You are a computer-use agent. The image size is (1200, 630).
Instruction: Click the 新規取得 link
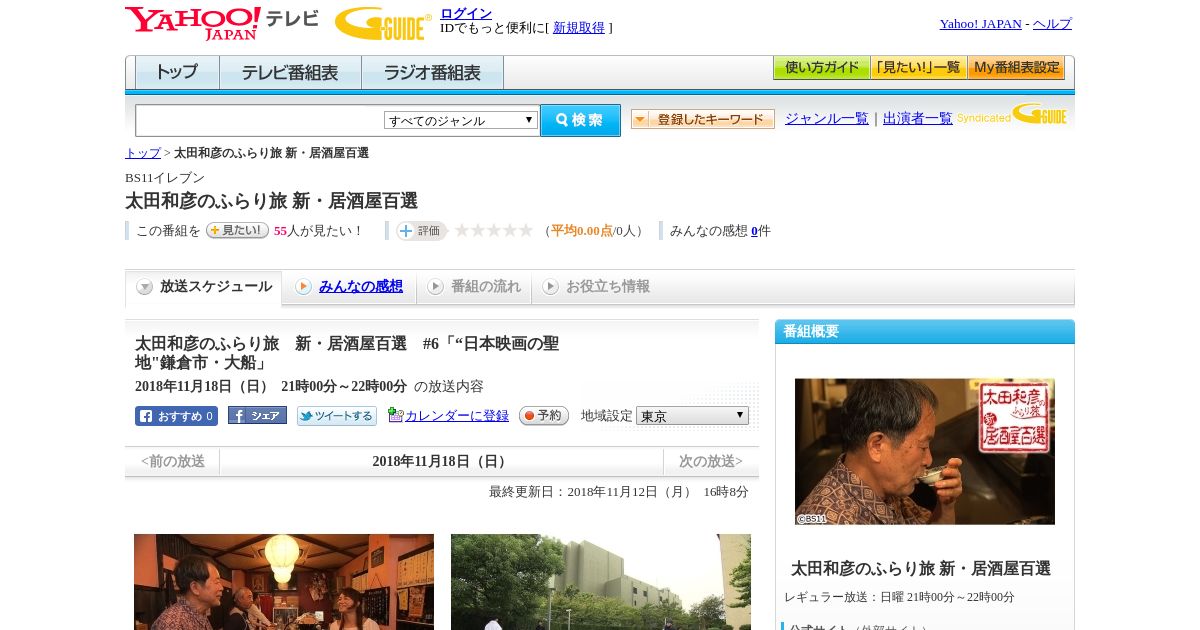pyautogui.click(x=579, y=28)
